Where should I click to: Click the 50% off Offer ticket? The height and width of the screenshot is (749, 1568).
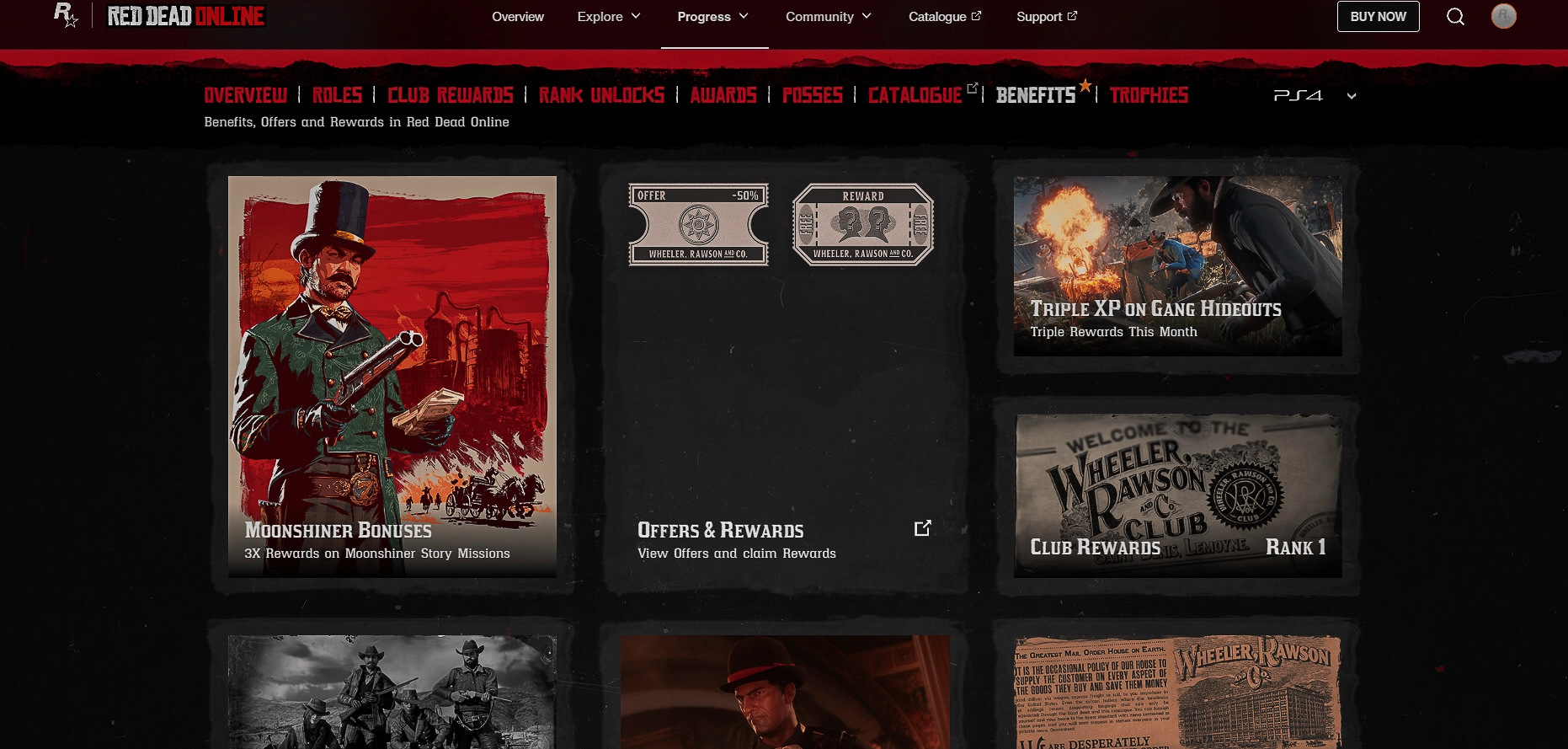point(698,225)
